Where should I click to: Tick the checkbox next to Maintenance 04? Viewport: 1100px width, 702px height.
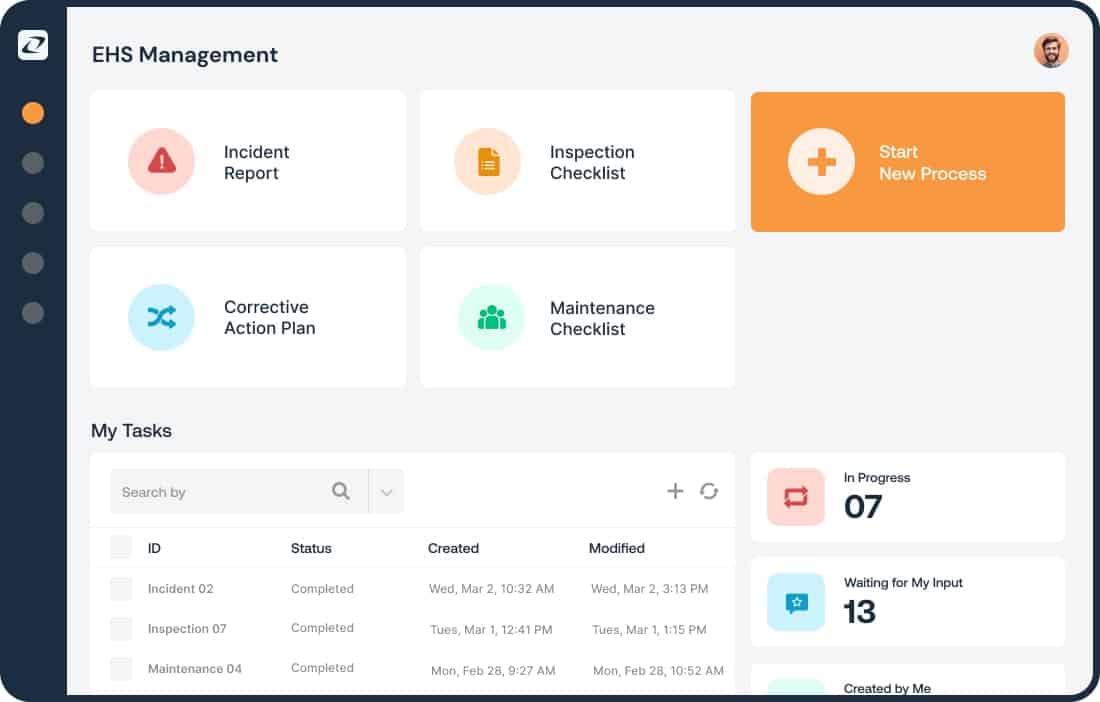click(121, 668)
